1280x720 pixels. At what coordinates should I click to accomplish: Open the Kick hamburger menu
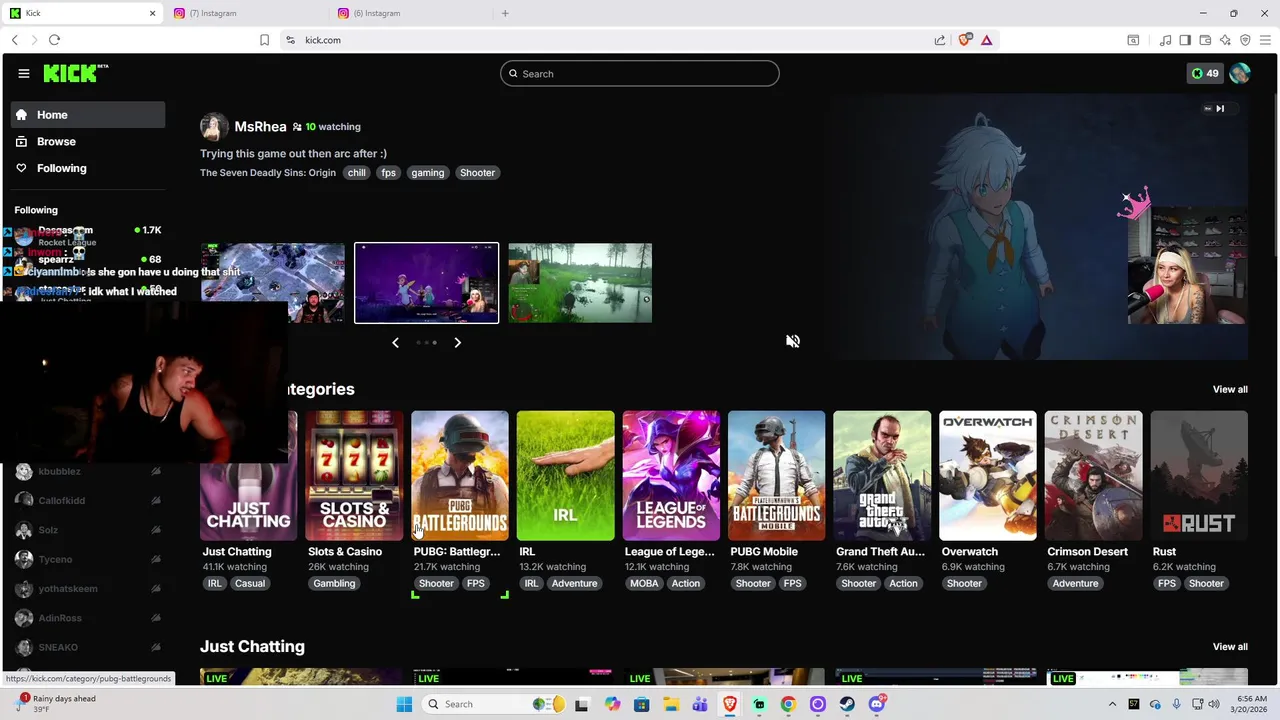tap(24, 73)
